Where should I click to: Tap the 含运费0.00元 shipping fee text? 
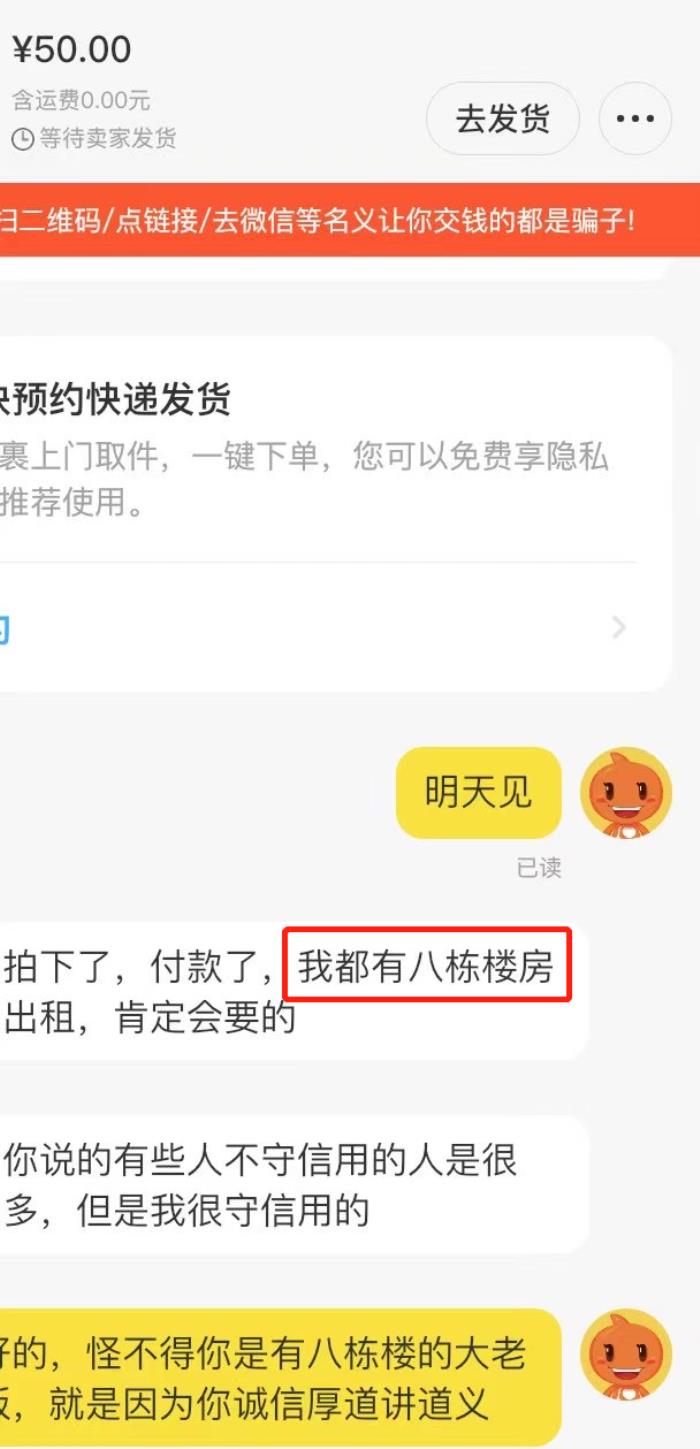(x=81, y=100)
